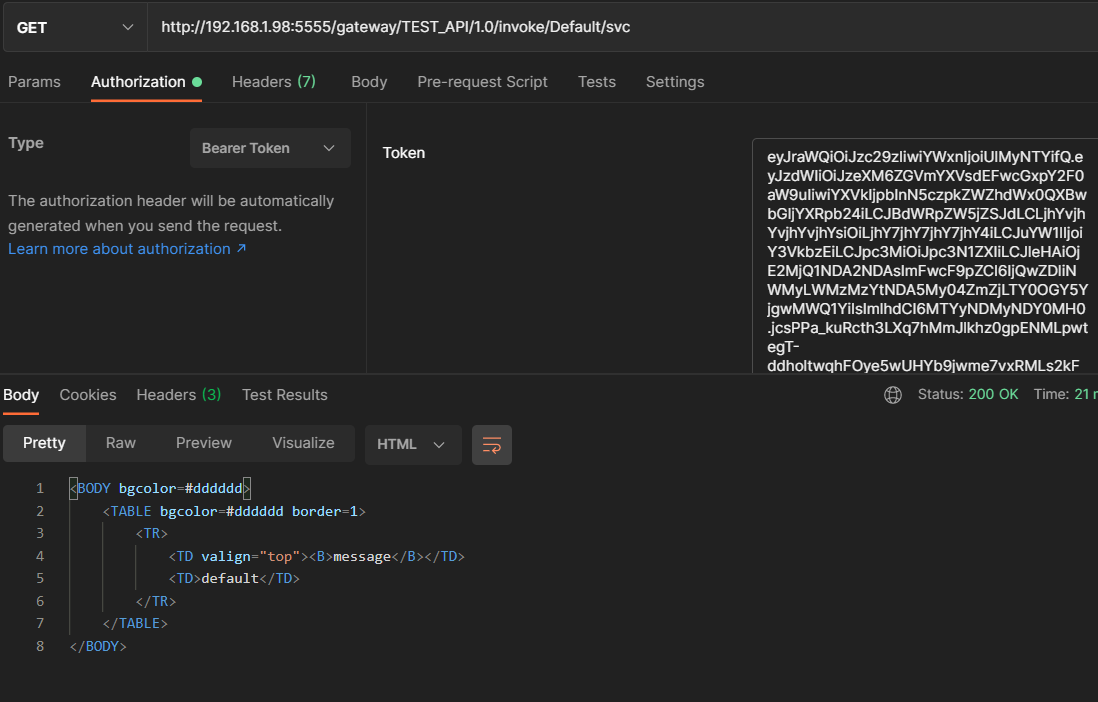Click the word wrap icon button
Screen dimensions: 1098x702
tap(491, 445)
